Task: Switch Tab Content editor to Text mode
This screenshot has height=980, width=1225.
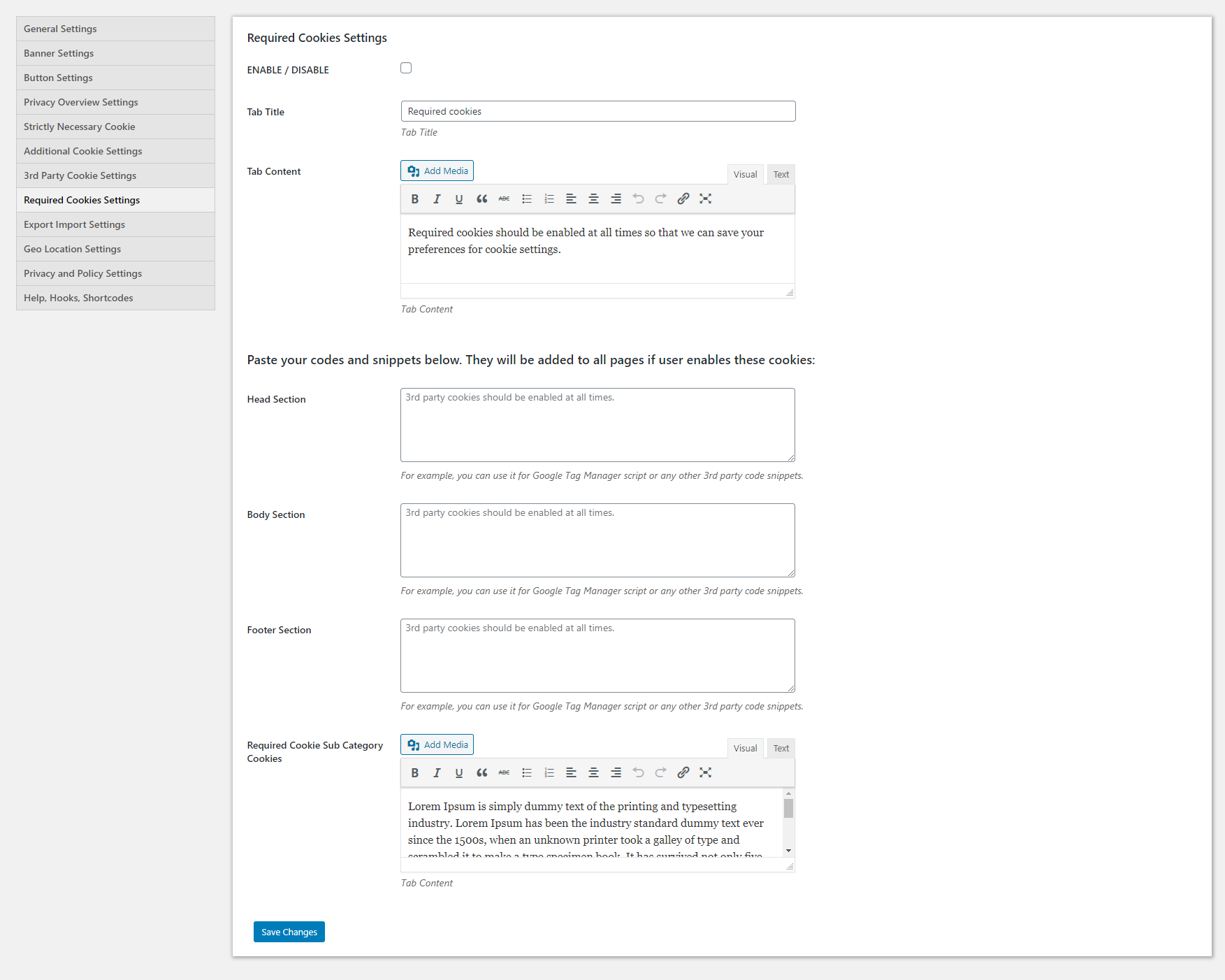Action: [x=781, y=174]
